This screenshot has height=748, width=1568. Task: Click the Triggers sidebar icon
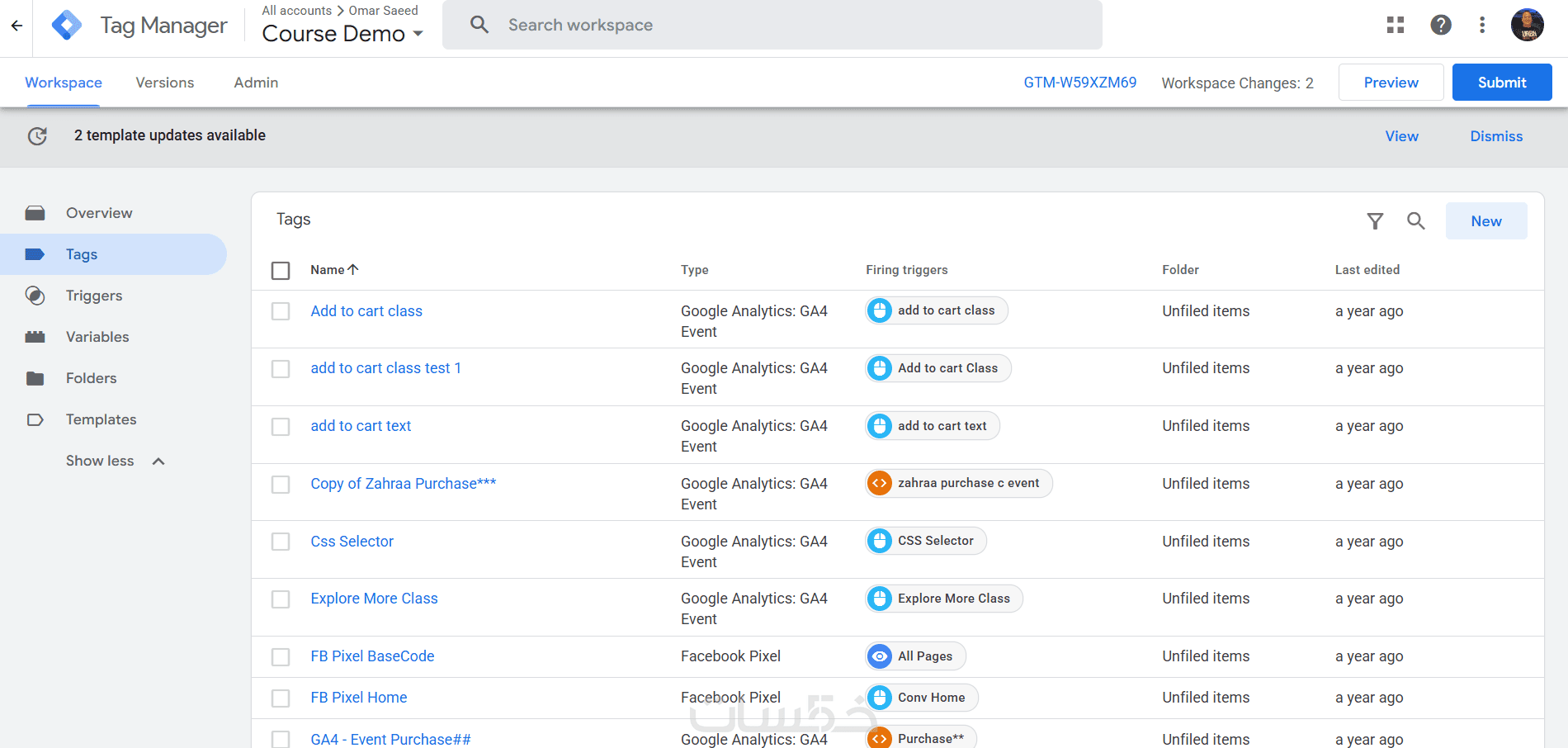click(x=35, y=296)
